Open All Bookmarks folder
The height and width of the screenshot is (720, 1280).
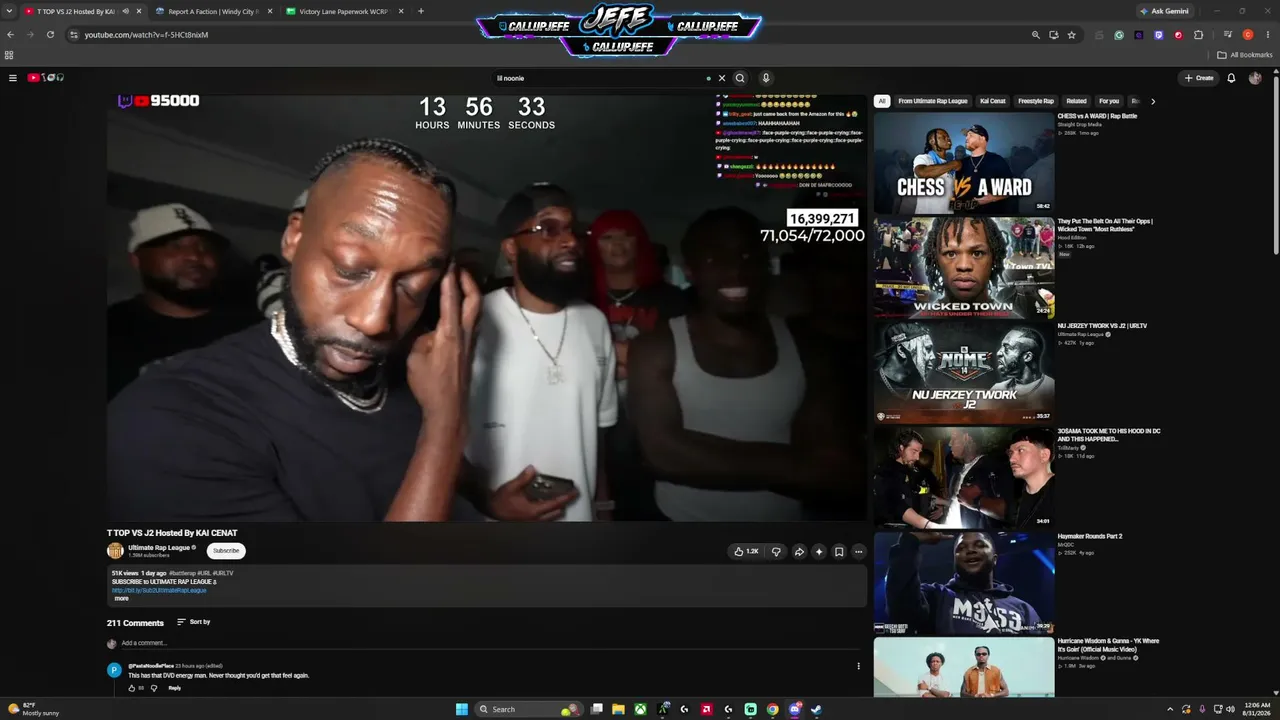point(1245,55)
